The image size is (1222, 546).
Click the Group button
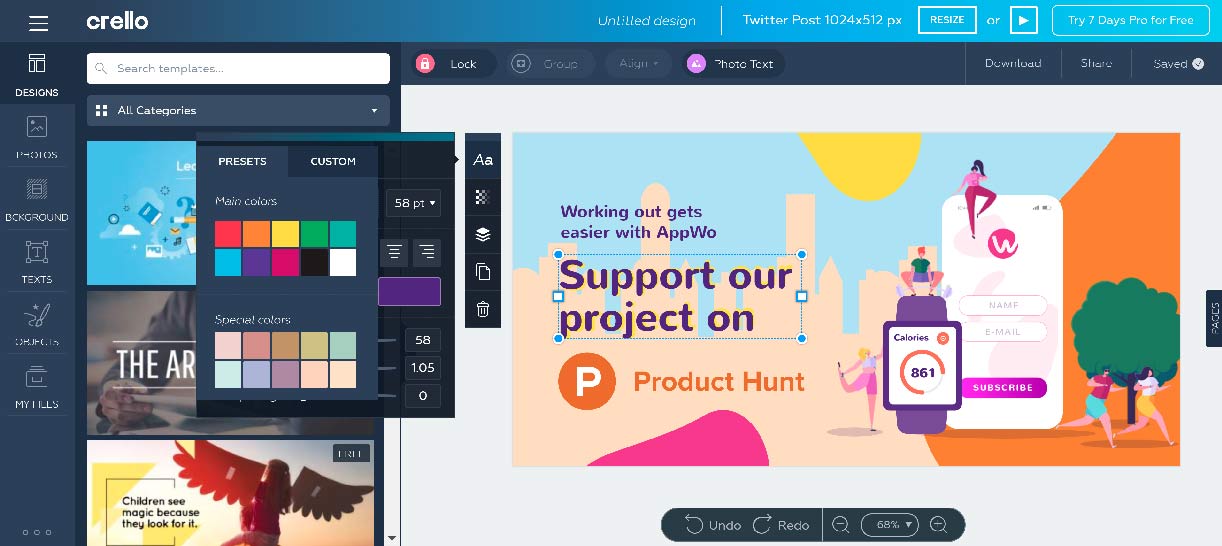551,64
